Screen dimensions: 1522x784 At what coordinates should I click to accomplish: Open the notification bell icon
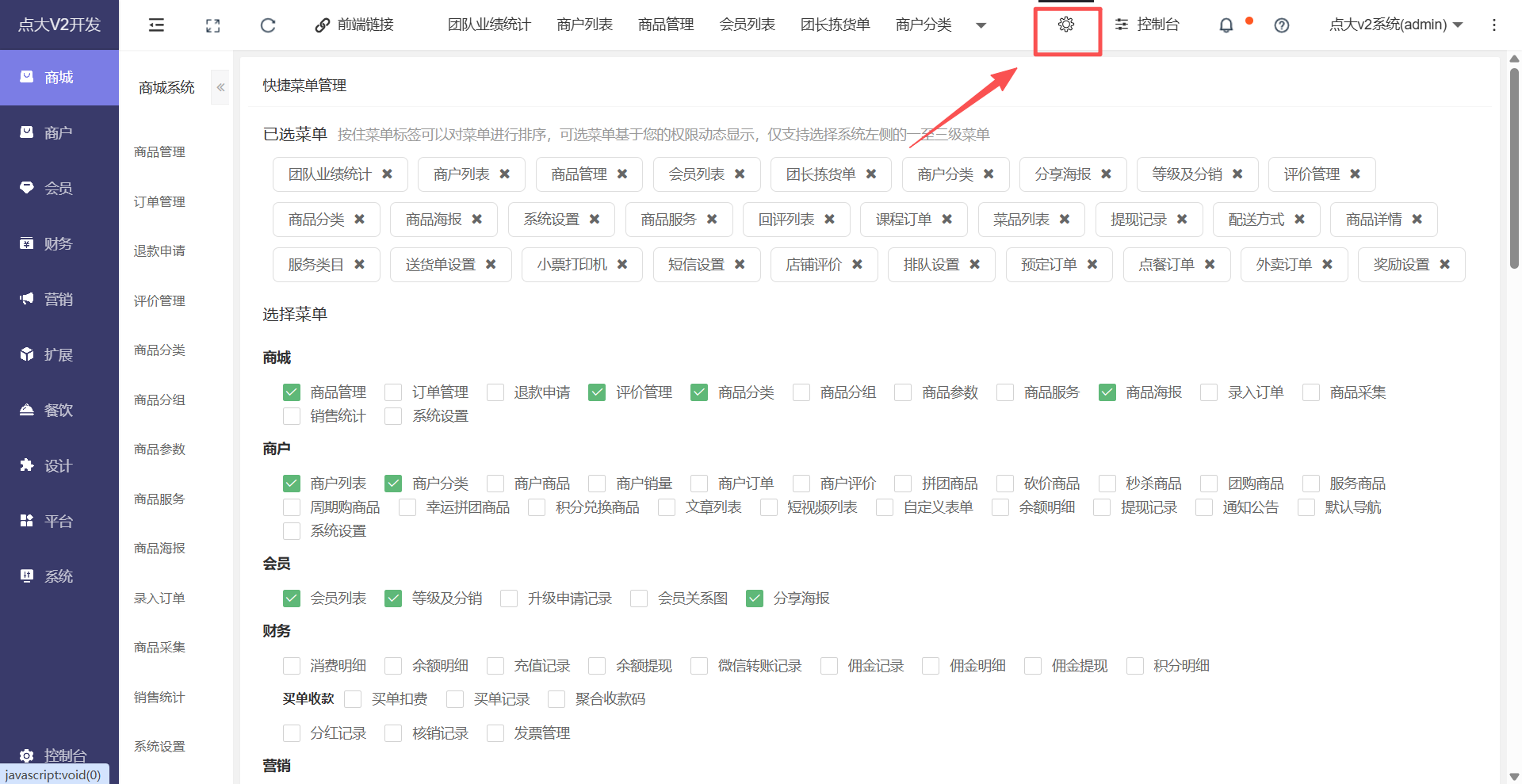1226,25
